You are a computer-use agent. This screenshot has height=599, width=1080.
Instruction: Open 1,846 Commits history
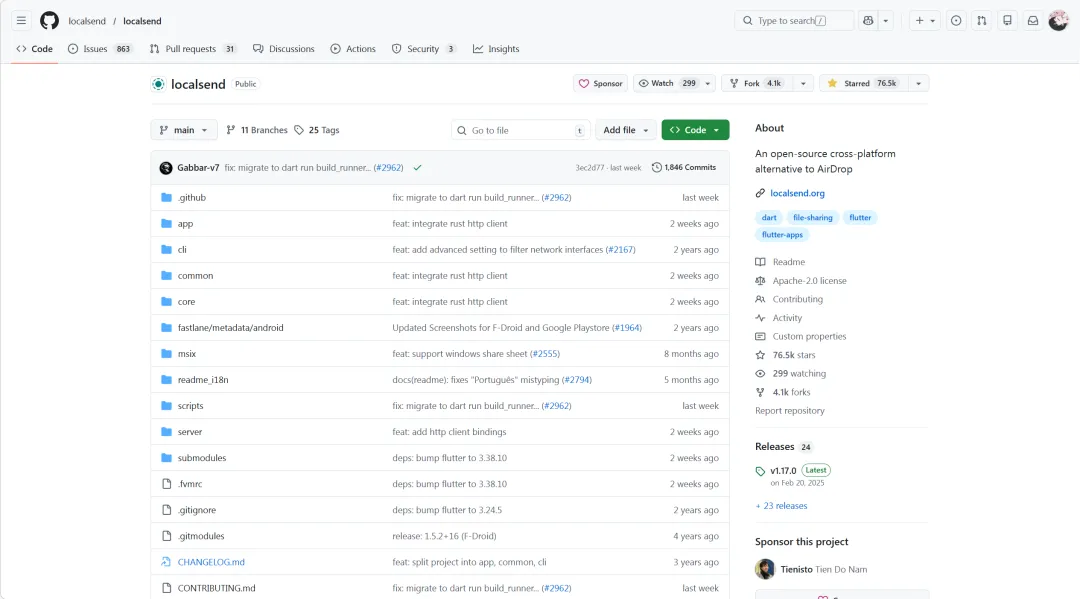click(684, 167)
